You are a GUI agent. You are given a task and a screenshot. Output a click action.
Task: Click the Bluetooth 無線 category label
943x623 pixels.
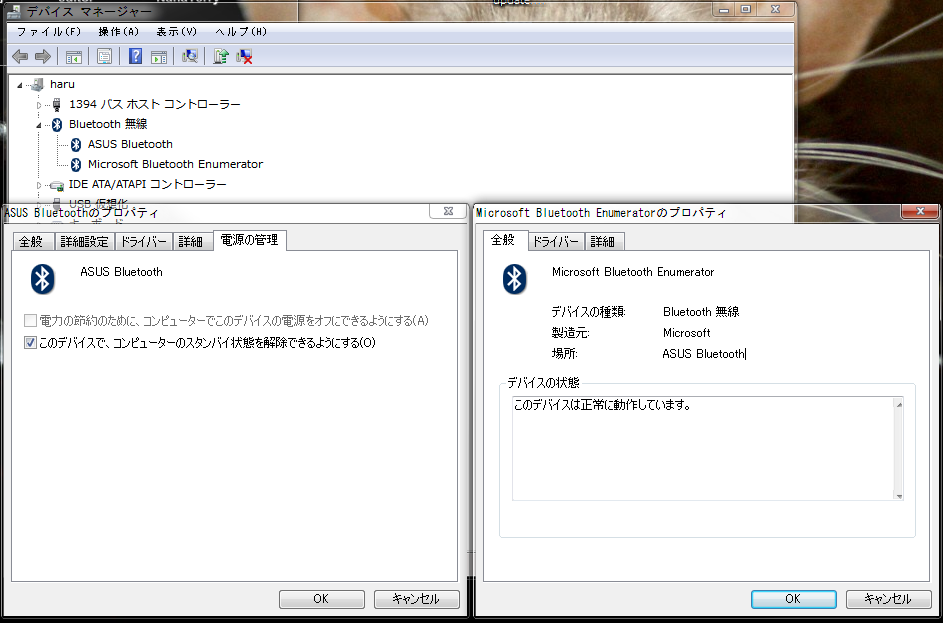click(108, 124)
